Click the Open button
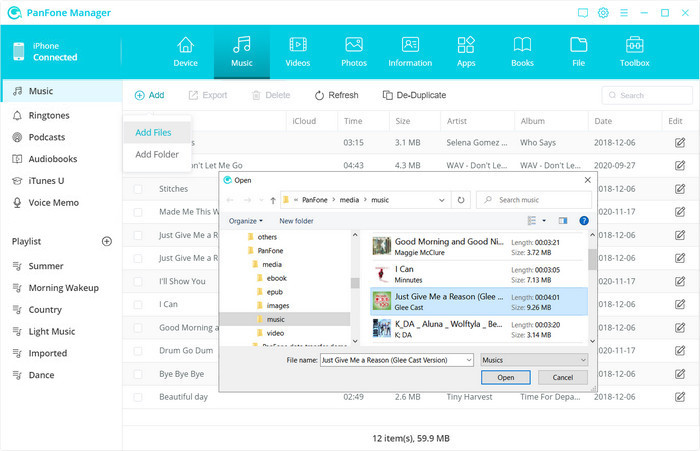This screenshot has width=700, height=451. [505, 377]
